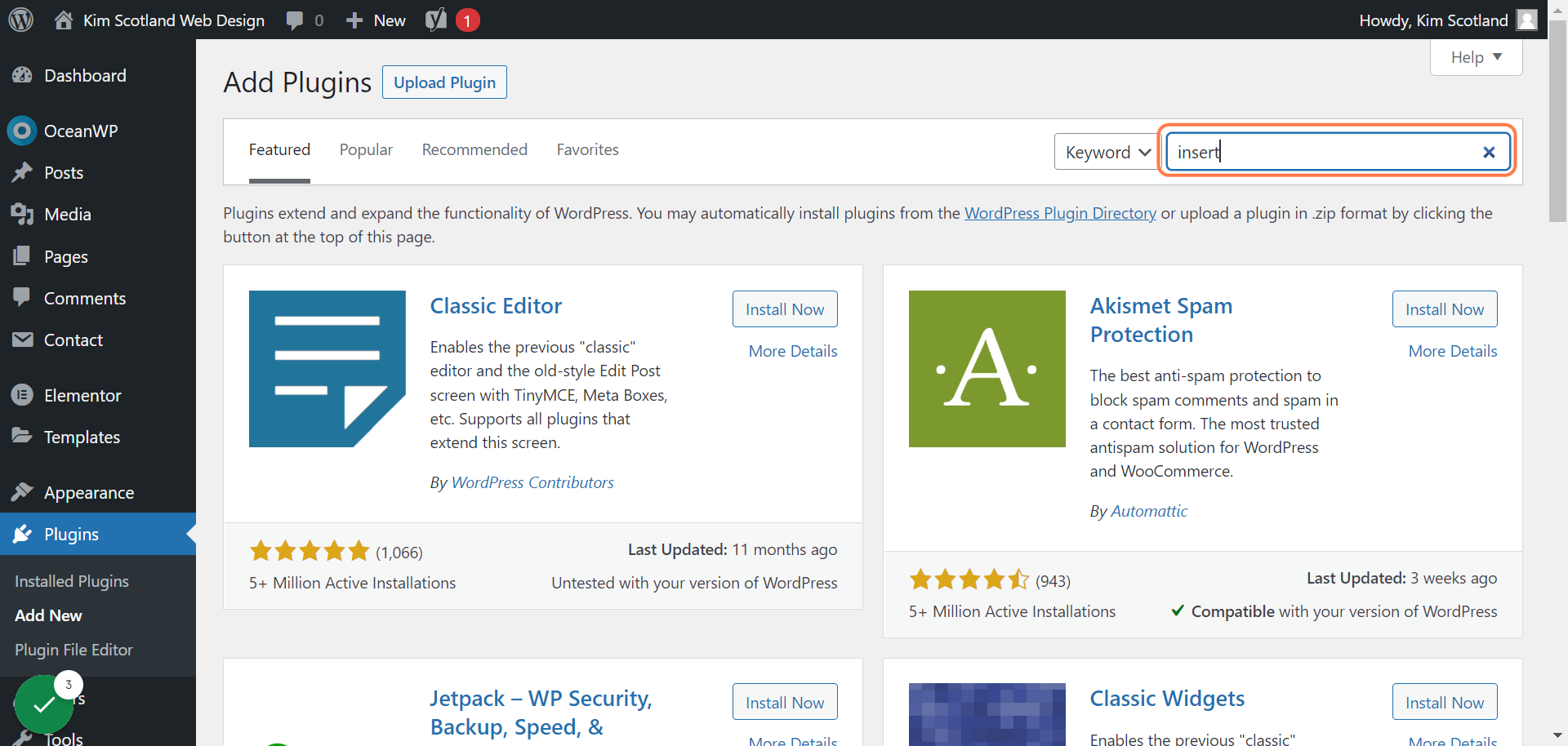This screenshot has width=1568, height=746.
Task: Click the Classic Editor star rating
Action: 310,551
